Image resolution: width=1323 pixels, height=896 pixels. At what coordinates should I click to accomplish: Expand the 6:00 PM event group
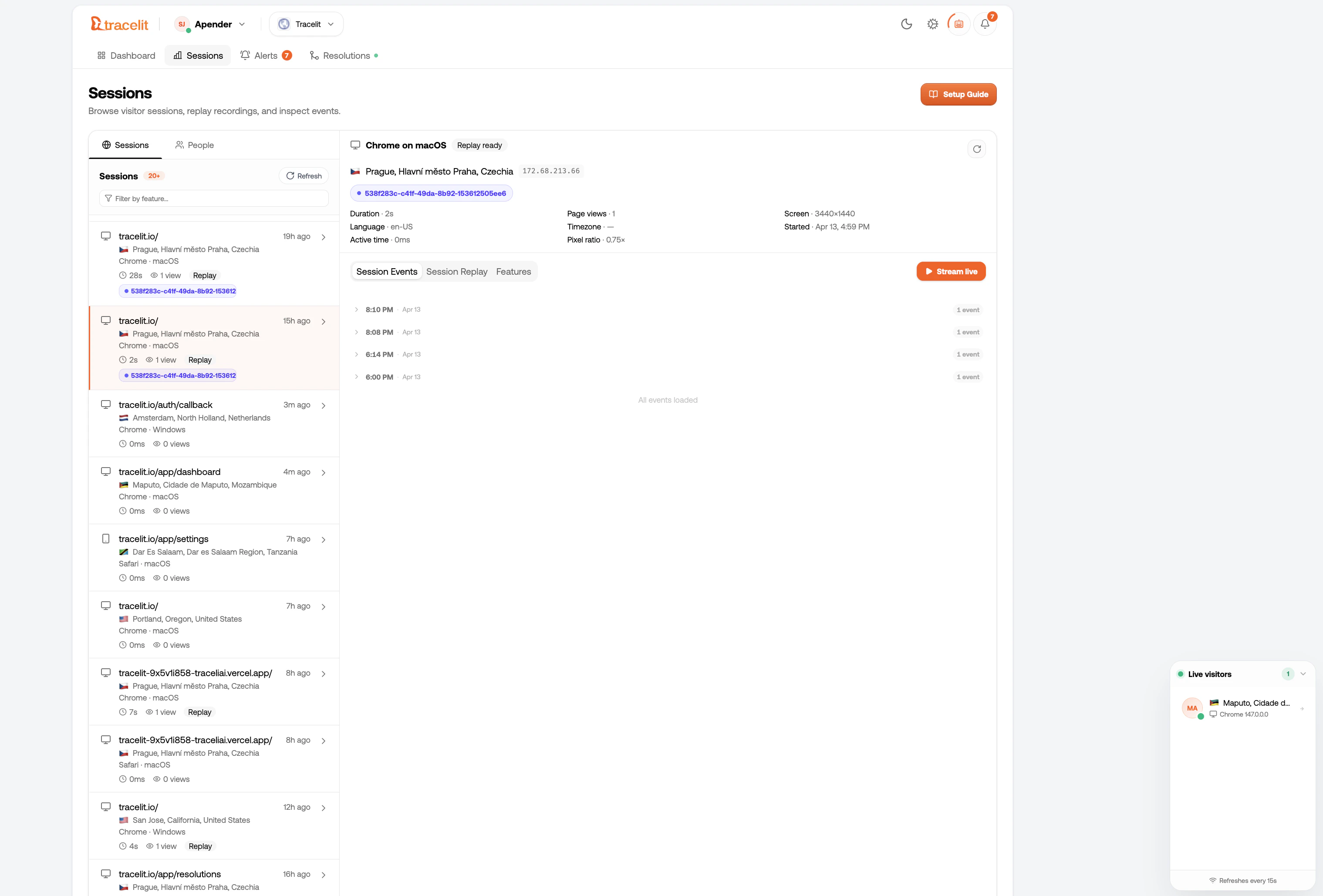coord(357,377)
